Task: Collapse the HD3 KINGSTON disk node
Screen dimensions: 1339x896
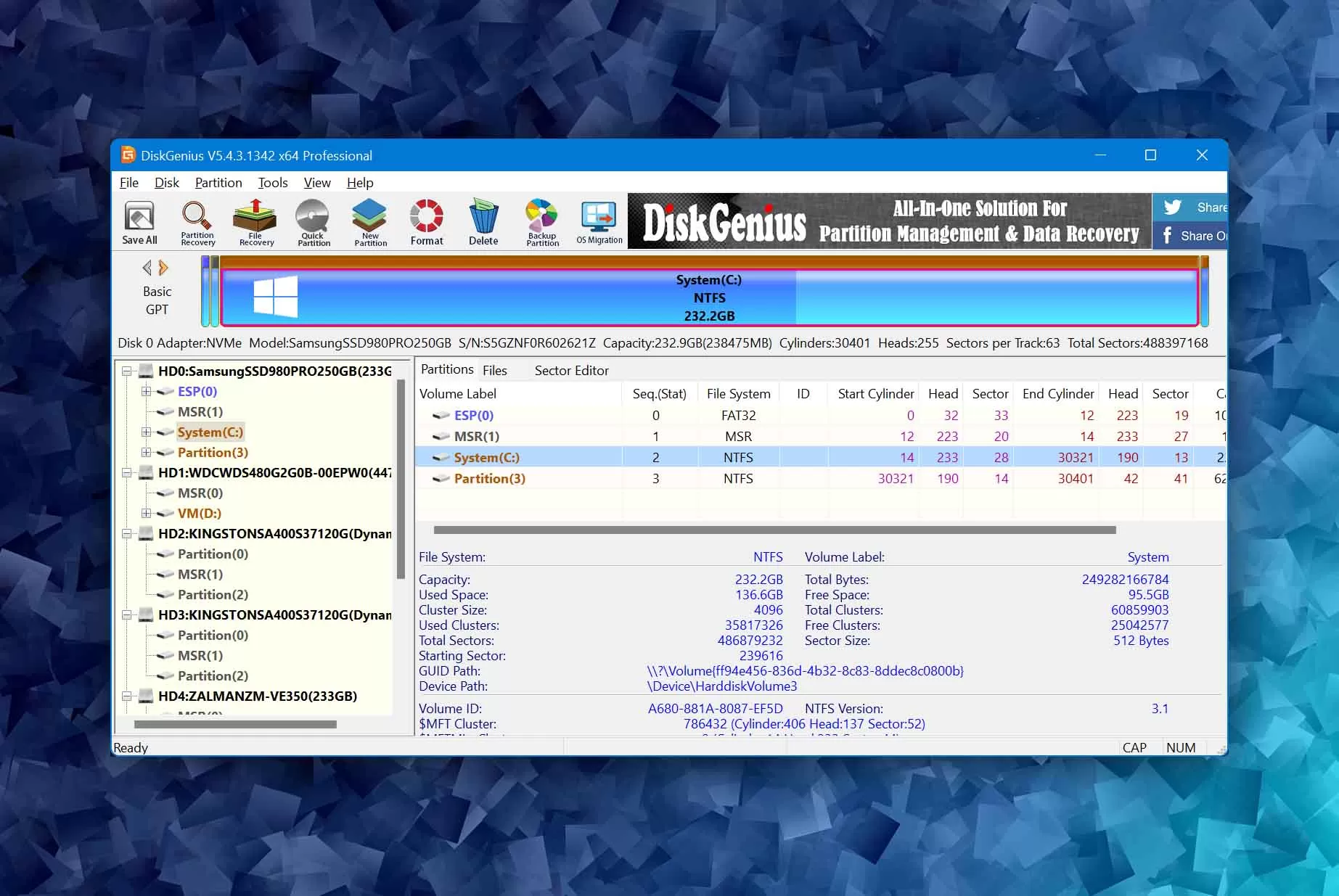Action: pyautogui.click(x=126, y=615)
